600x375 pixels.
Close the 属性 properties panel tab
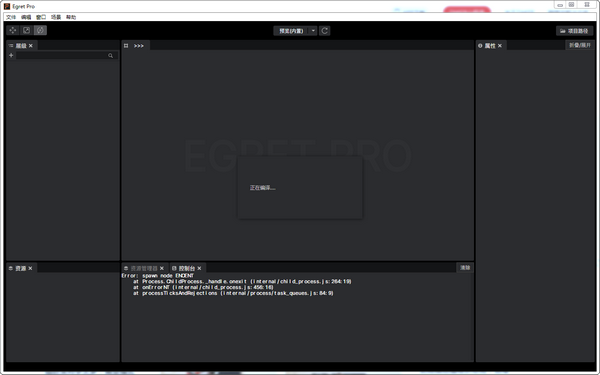click(x=500, y=46)
